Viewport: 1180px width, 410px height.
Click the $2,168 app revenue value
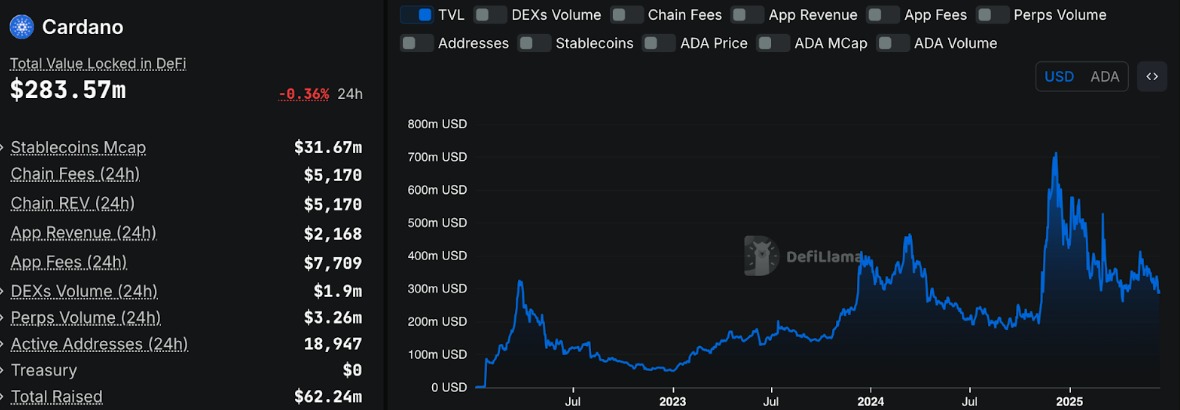point(333,234)
